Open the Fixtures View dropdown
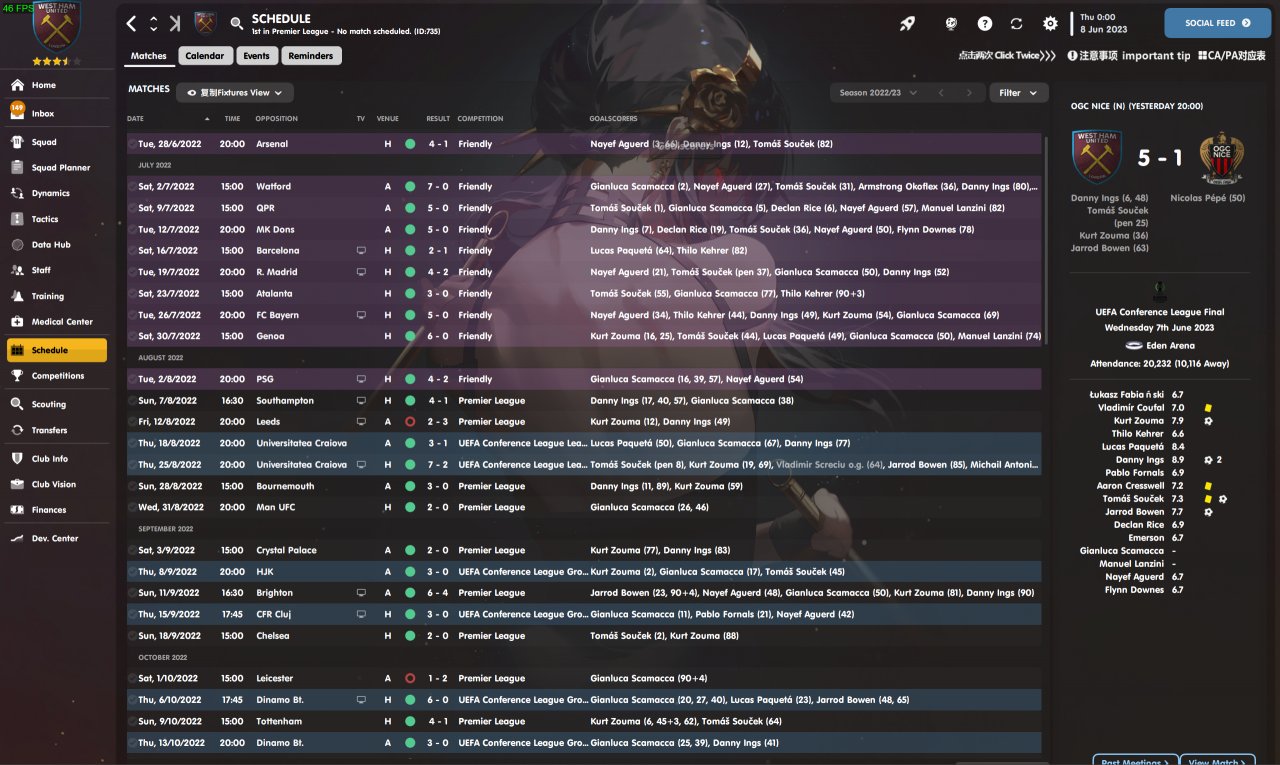The height and width of the screenshot is (765, 1280). tap(235, 93)
